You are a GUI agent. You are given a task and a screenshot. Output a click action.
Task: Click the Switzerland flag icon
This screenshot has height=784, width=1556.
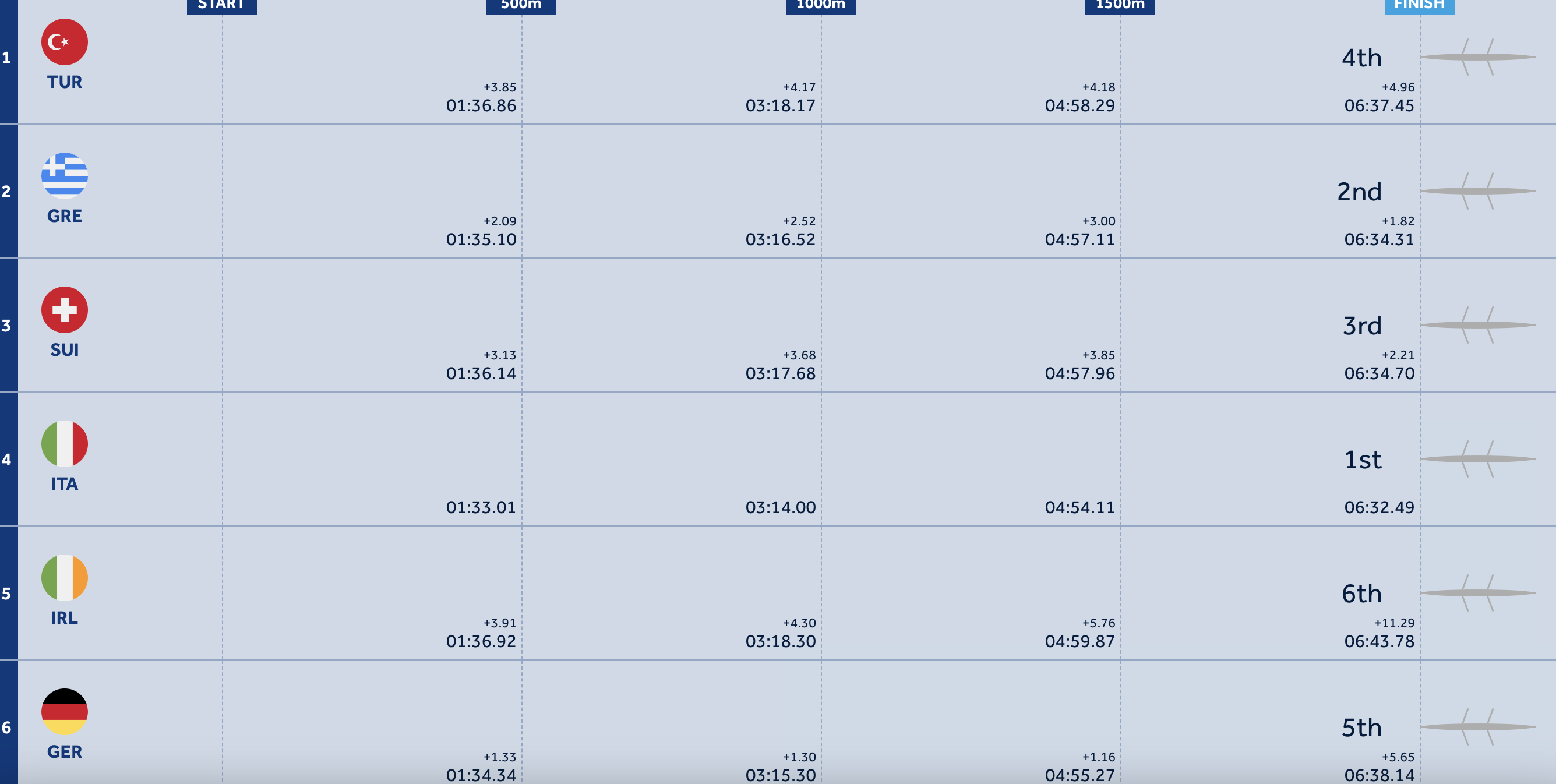click(65, 310)
